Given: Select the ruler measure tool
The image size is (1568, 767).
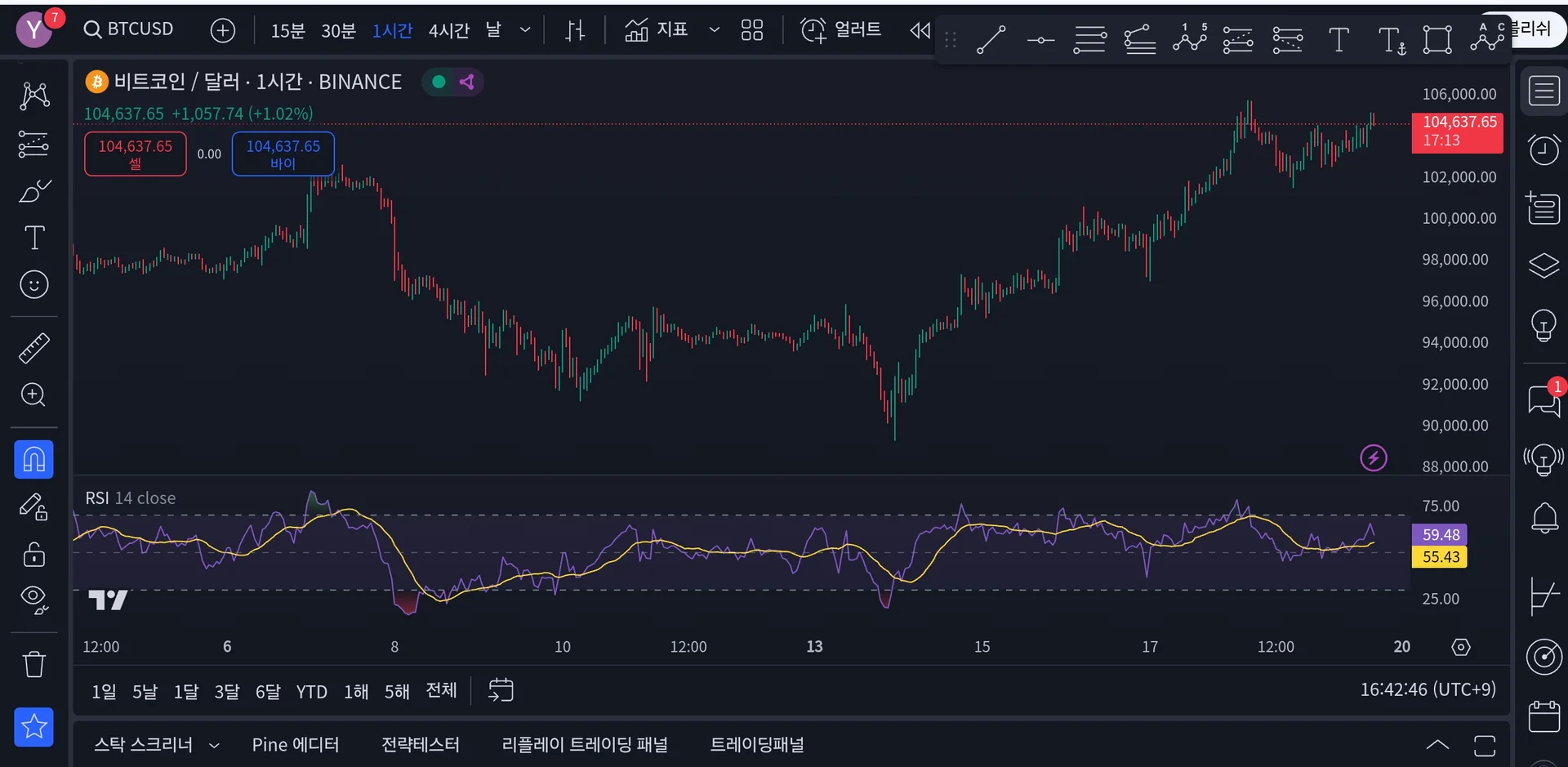Looking at the screenshot, I should coord(33,348).
